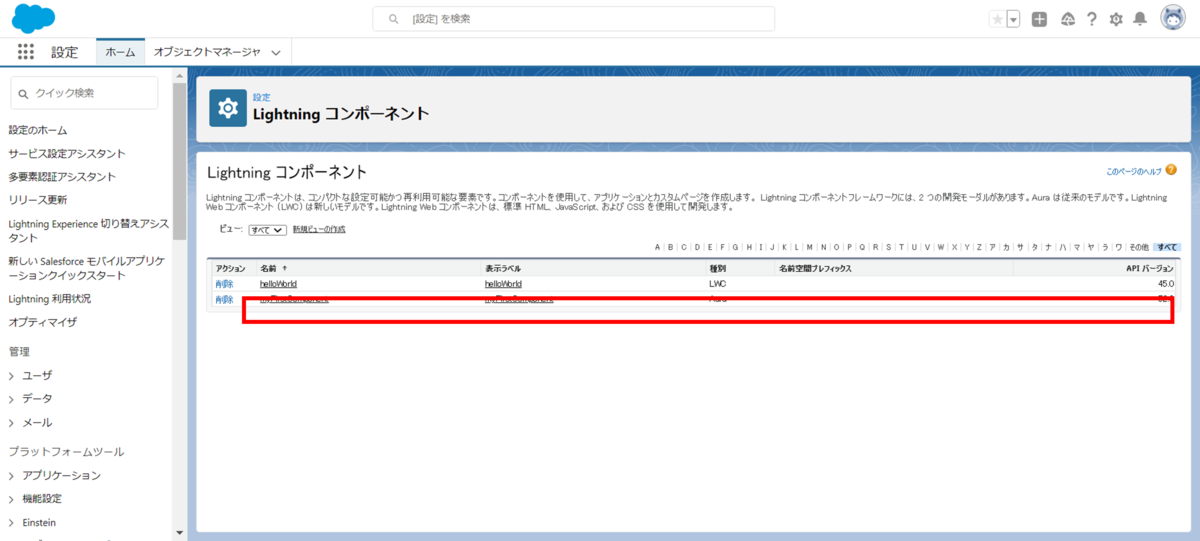This screenshot has height=541, width=1200.
Task: Open the Trailhead guidance icon
Action: pyautogui.click(x=1068, y=19)
